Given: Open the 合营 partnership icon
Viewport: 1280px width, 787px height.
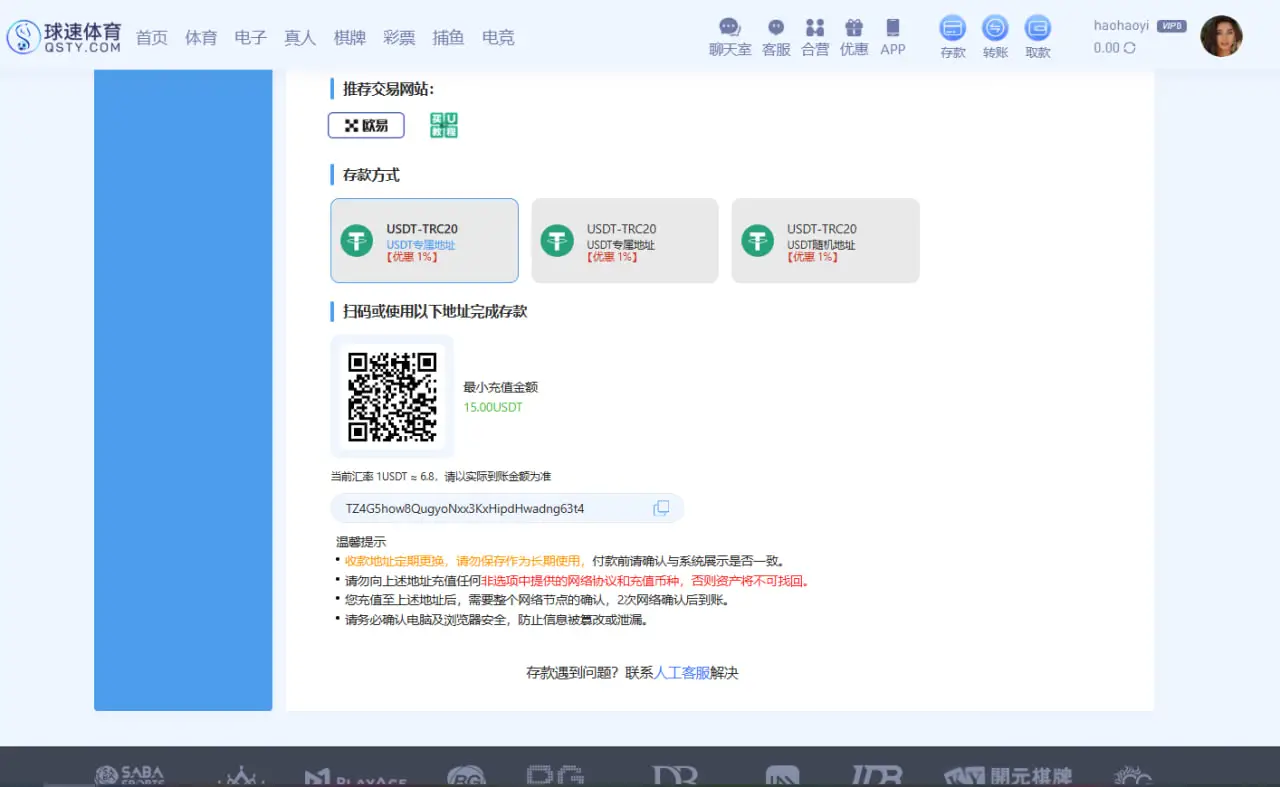Looking at the screenshot, I should (x=815, y=35).
